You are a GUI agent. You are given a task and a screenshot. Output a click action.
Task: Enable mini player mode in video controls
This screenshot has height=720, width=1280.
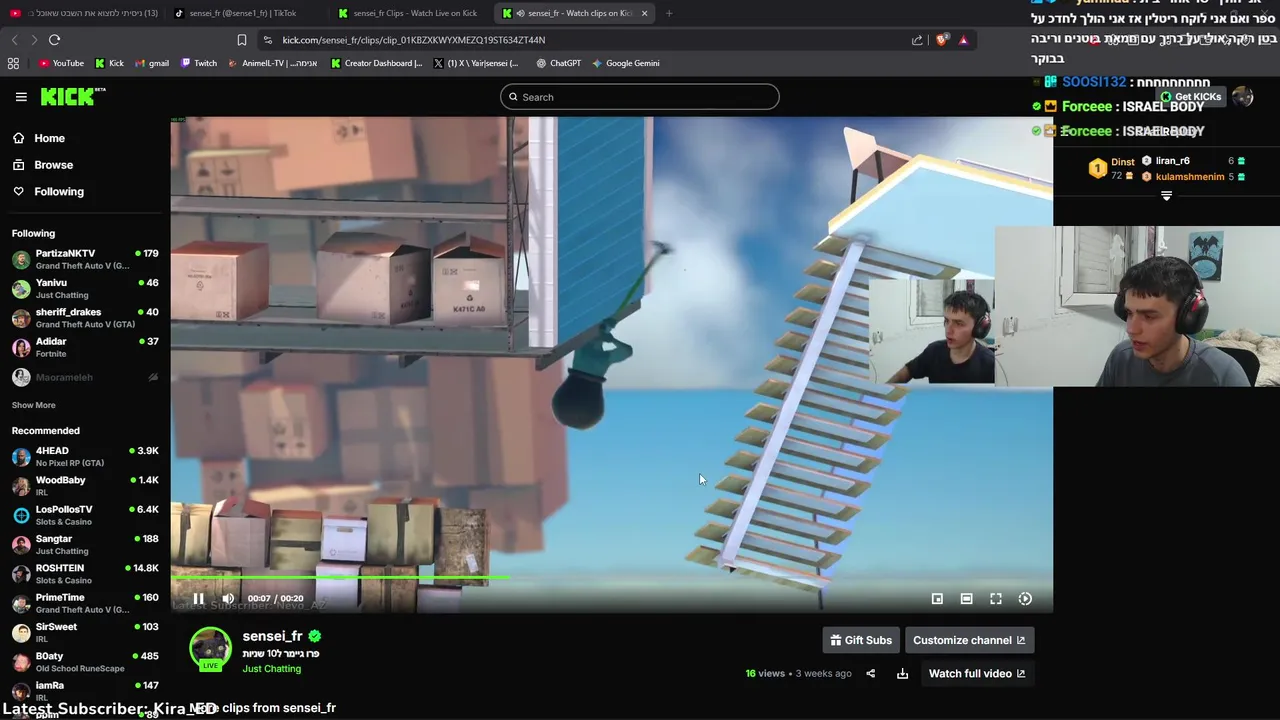[937, 599]
